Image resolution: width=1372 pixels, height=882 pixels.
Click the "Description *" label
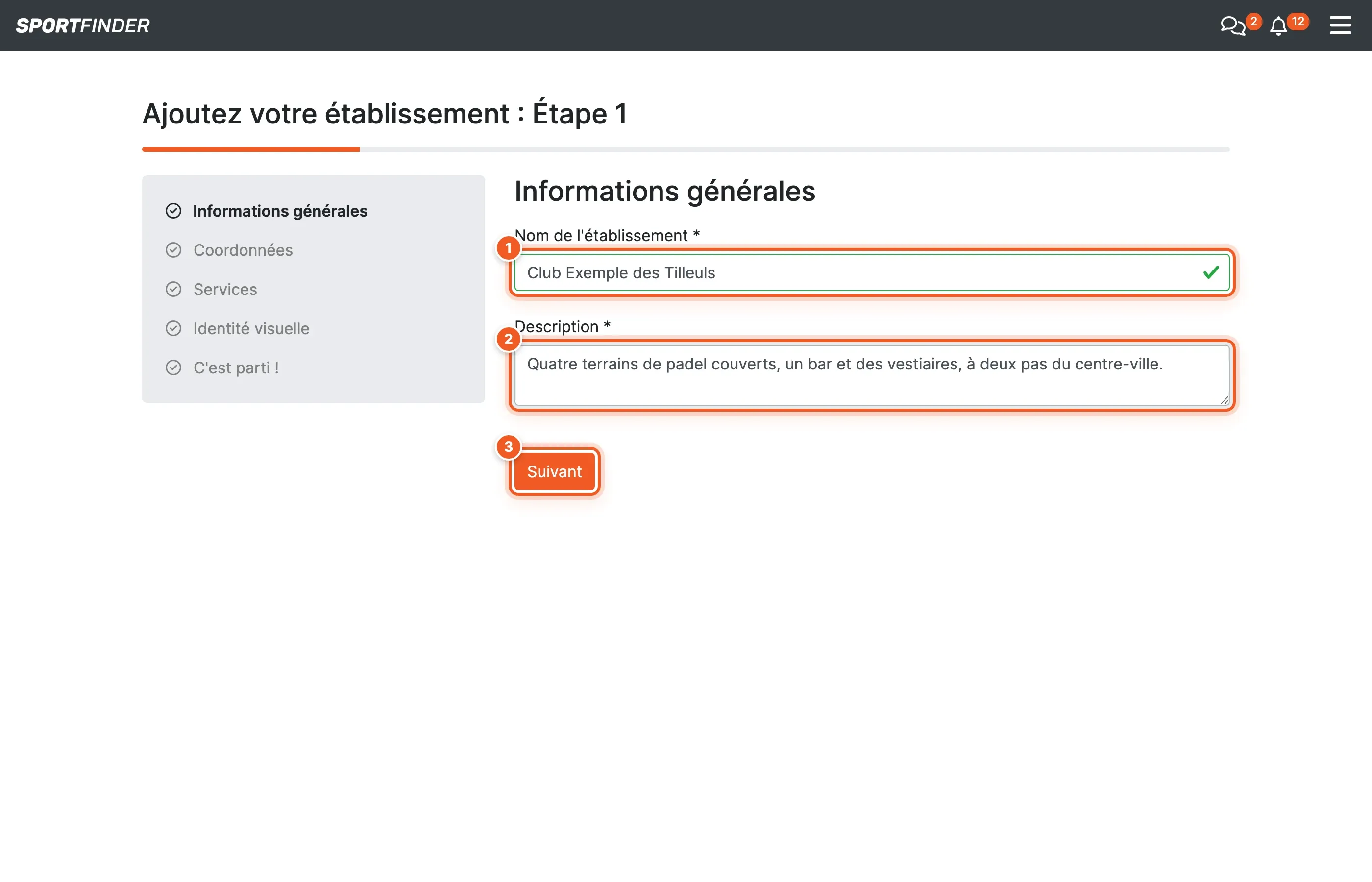pos(563,326)
